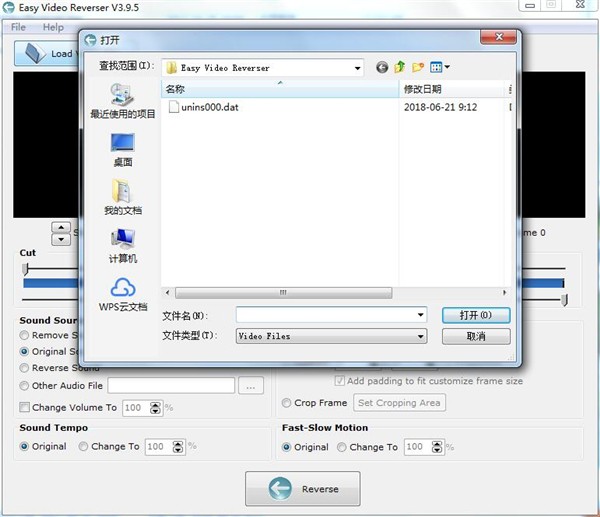The height and width of the screenshot is (517, 600).
Task: Click the up arrow stepper below the preview
Action: point(61,227)
